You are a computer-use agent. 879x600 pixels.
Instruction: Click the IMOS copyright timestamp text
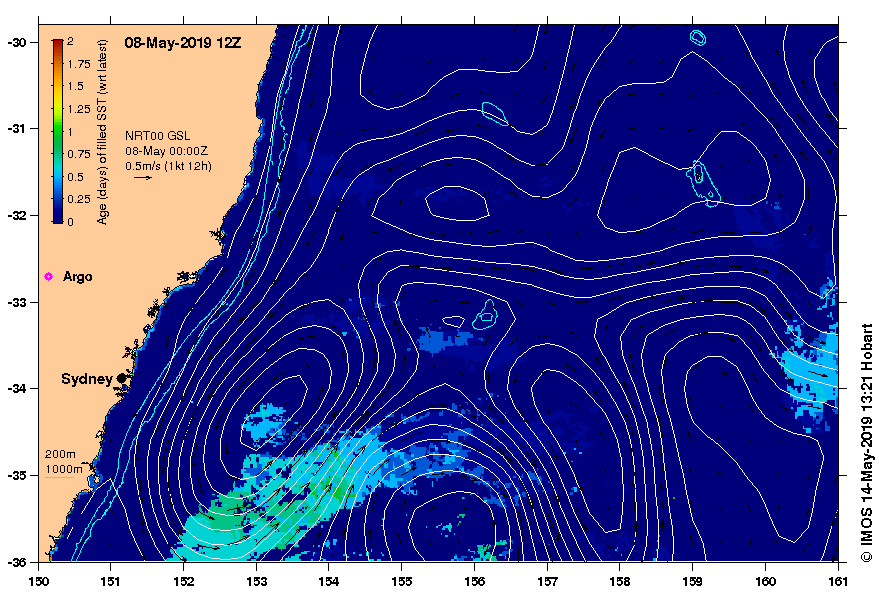[867, 443]
